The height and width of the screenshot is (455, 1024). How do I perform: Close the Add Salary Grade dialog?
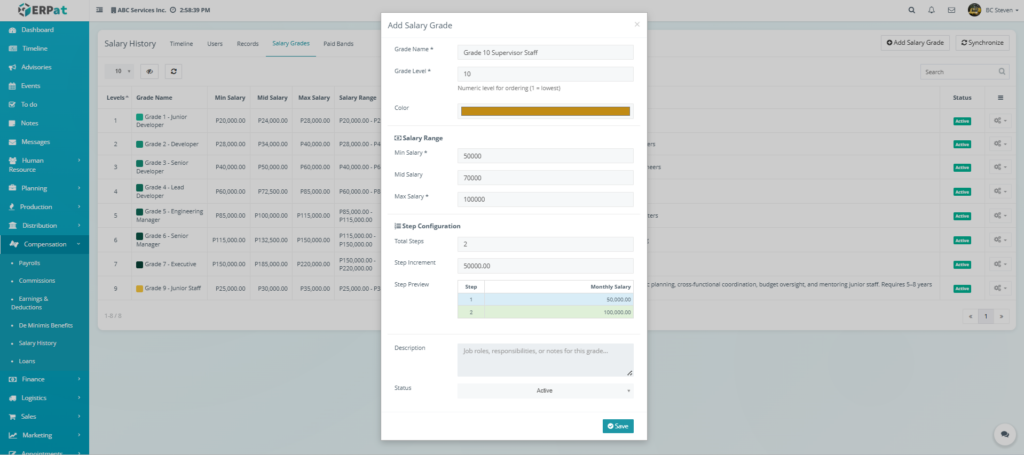point(637,23)
